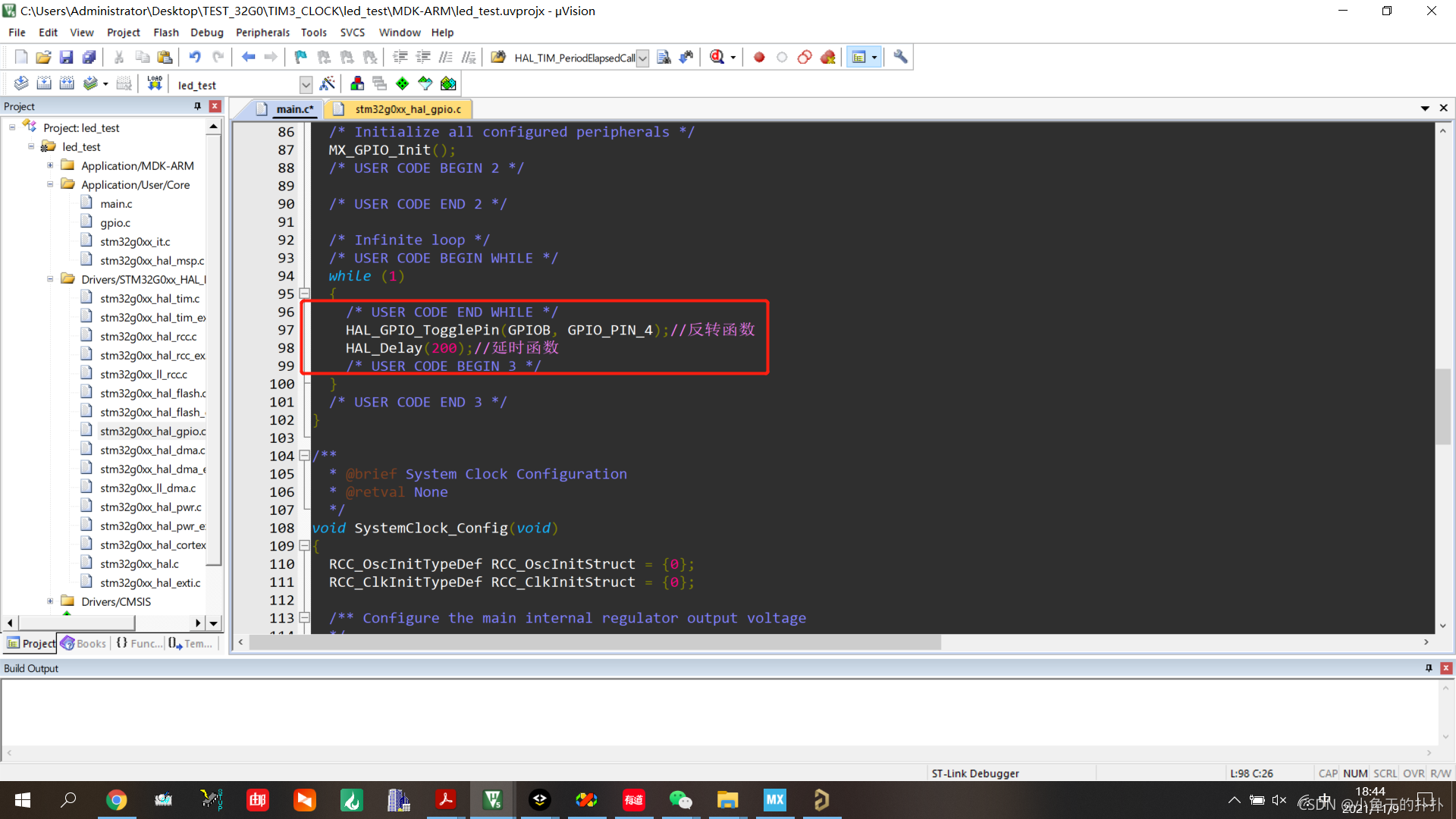
Task: Insert breakpoint red circle icon
Action: (759, 57)
